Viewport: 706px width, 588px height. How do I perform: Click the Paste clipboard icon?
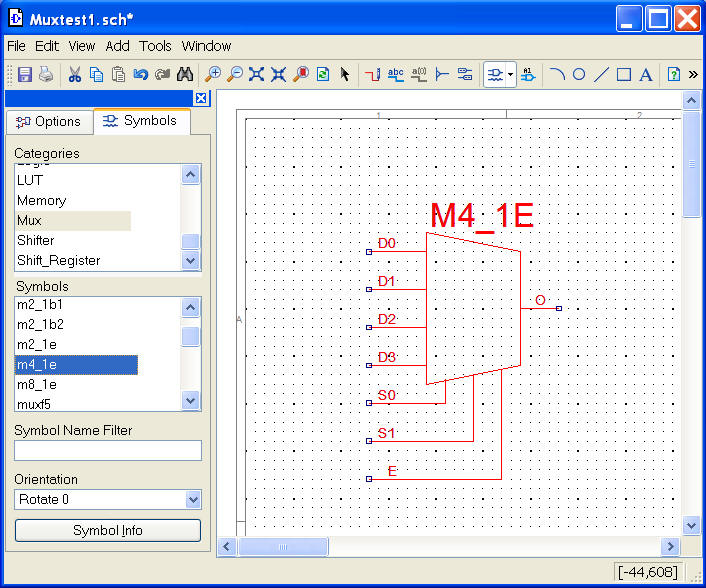(118, 74)
